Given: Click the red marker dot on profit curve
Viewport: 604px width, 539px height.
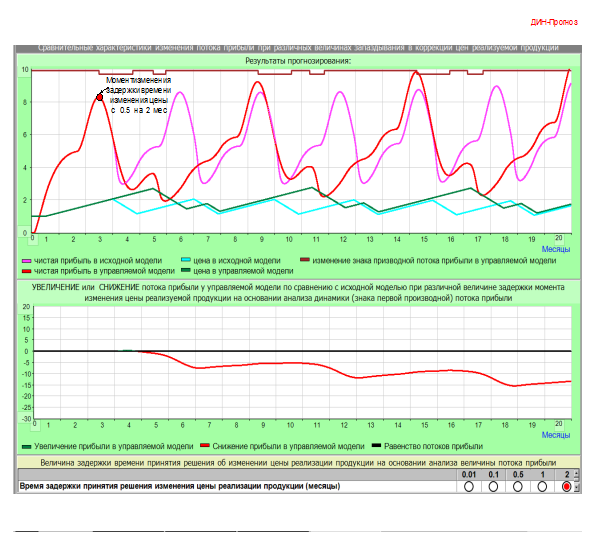Looking at the screenshot, I should (99, 96).
